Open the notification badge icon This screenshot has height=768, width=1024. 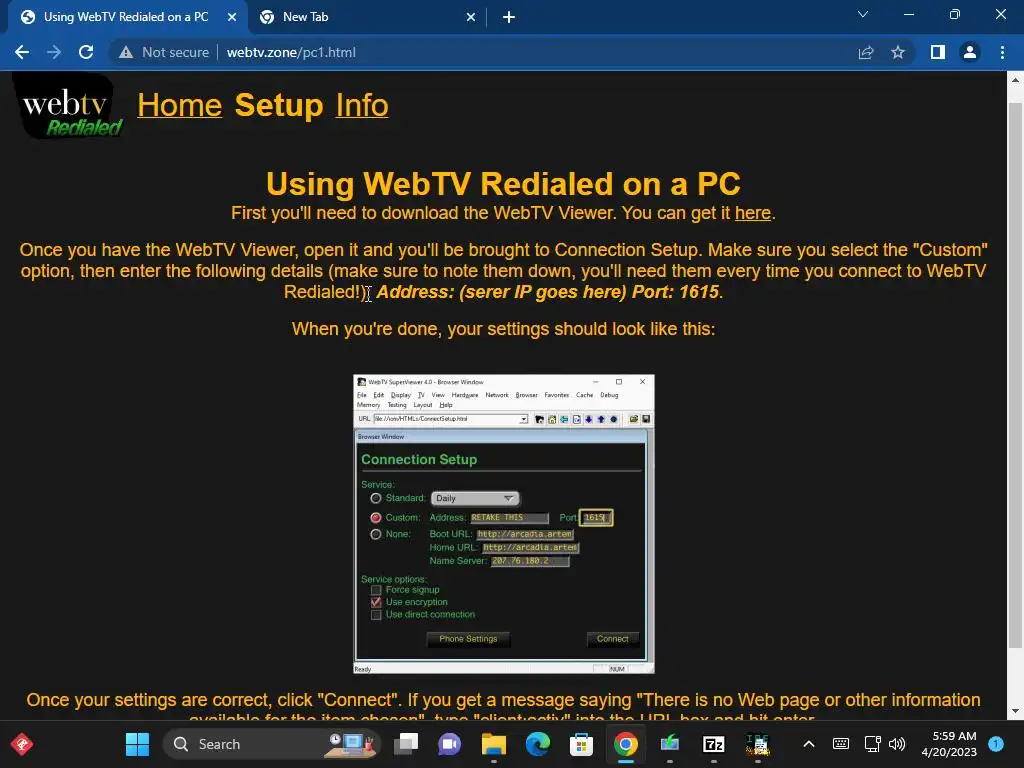(996, 744)
